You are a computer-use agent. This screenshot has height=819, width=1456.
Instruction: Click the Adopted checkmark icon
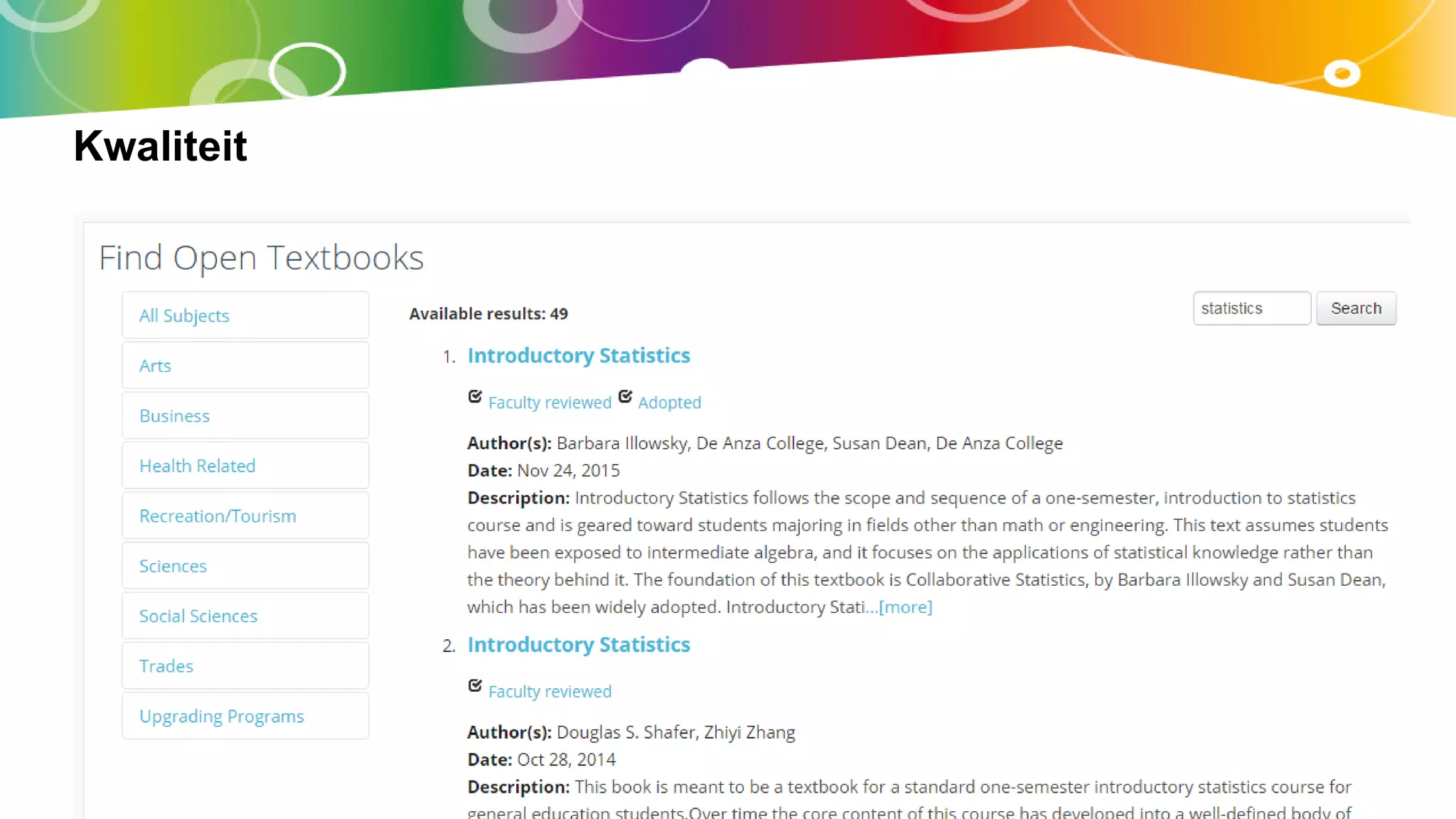(625, 397)
